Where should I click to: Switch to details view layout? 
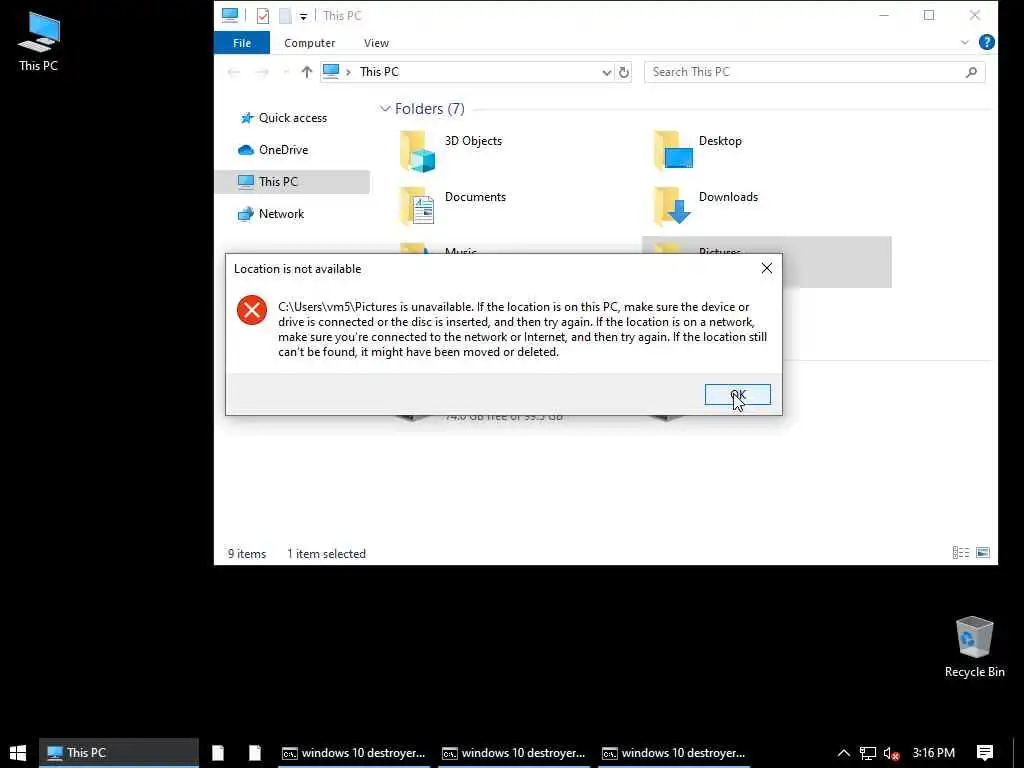point(961,553)
